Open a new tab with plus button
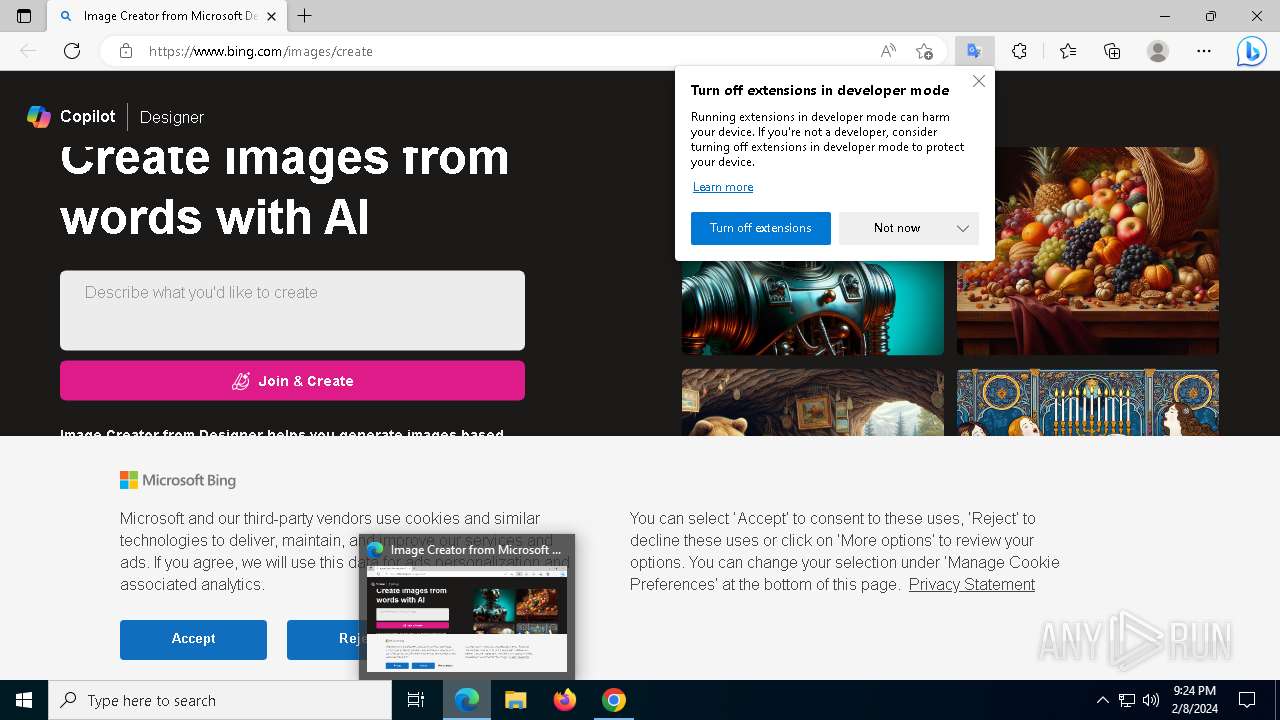The width and height of the screenshot is (1280, 720). tap(305, 16)
